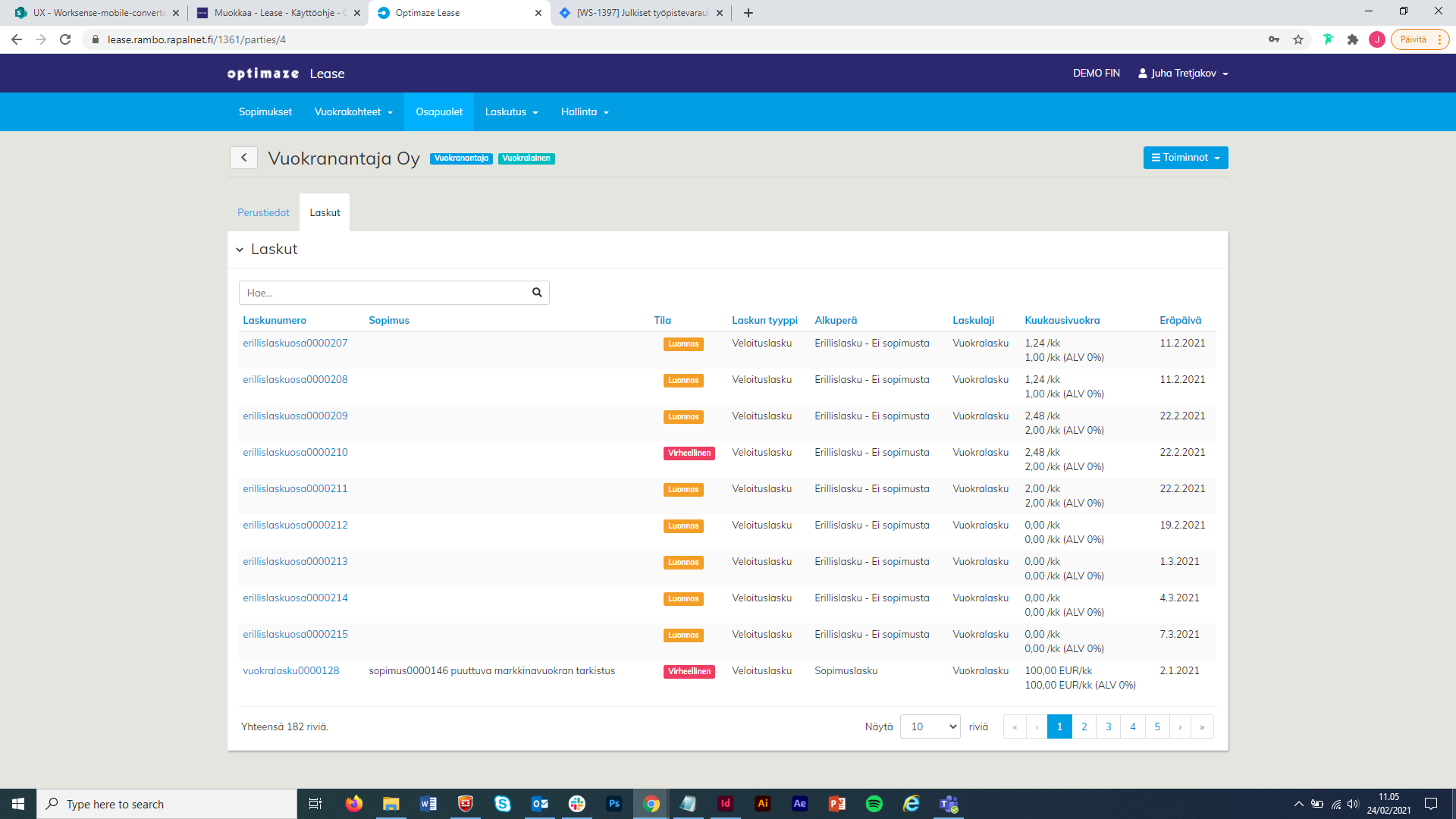The image size is (1456, 819).
Task: Click the back arrow beside Vuokranantaja Oy
Action: tap(243, 158)
